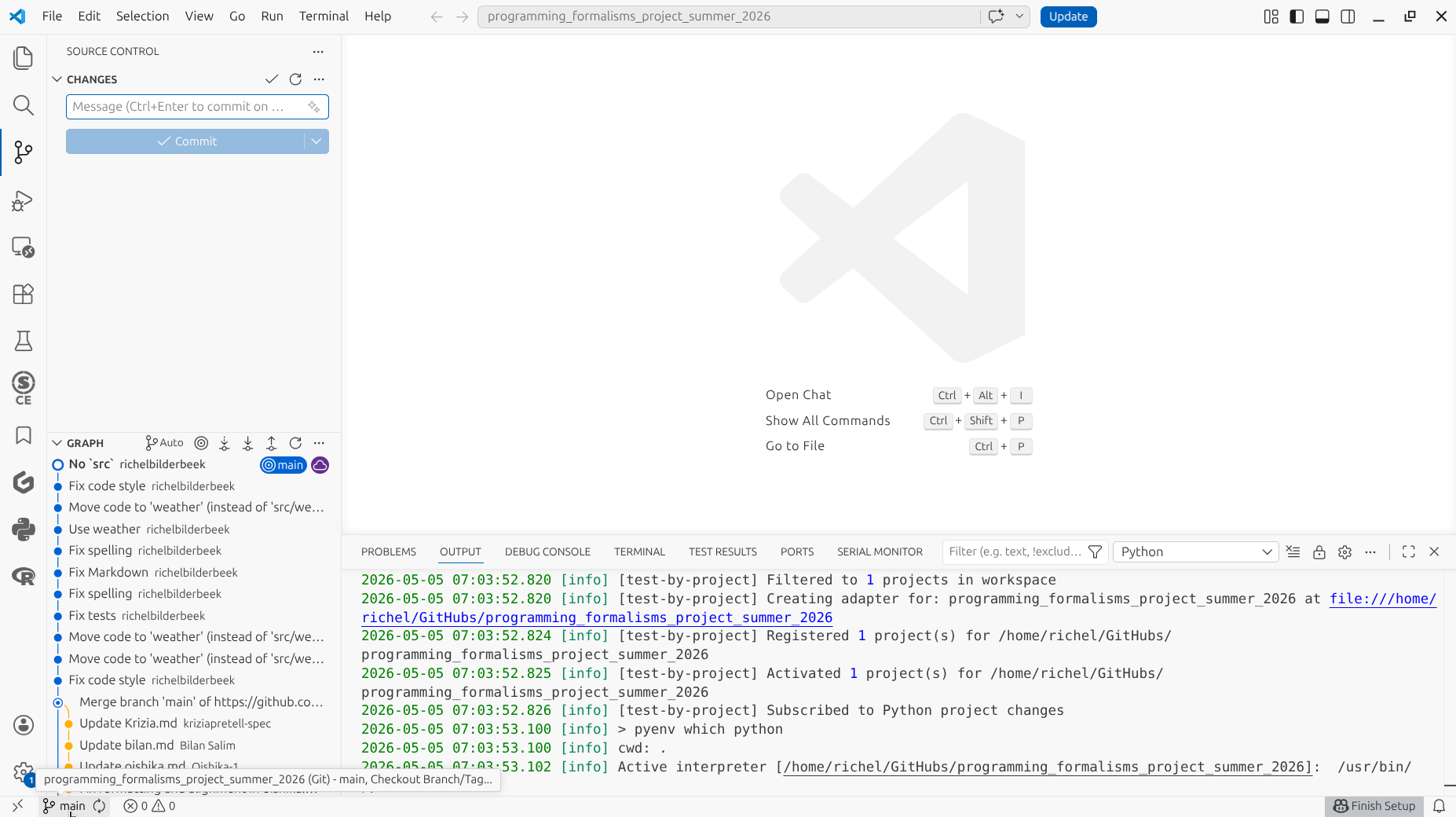Open the Explorer view in activity bar
This screenshot has width=1456, height=817.
(x=24, y=58)
